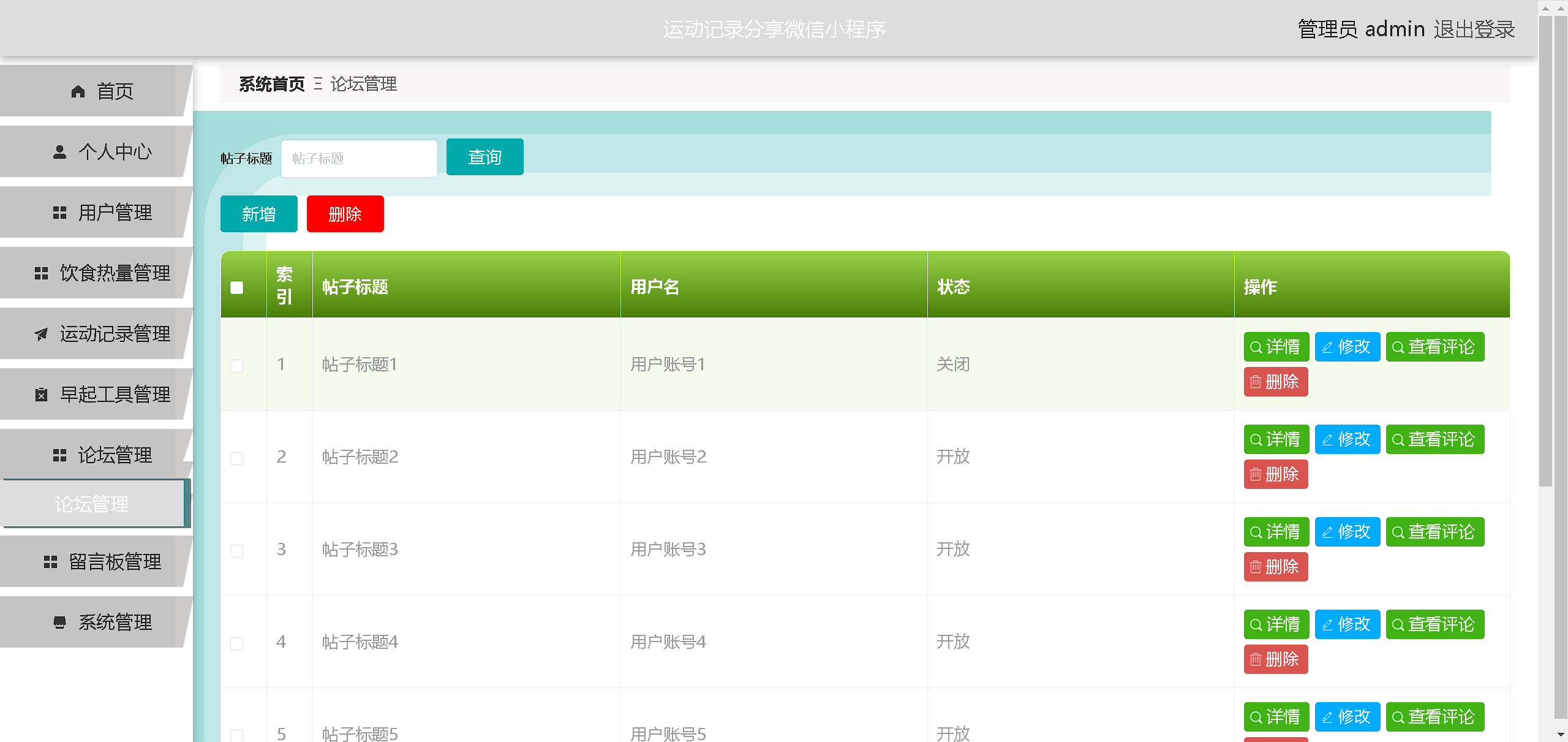
Task: Check the checkbox for row 帖子标题4
Action: 237,643
